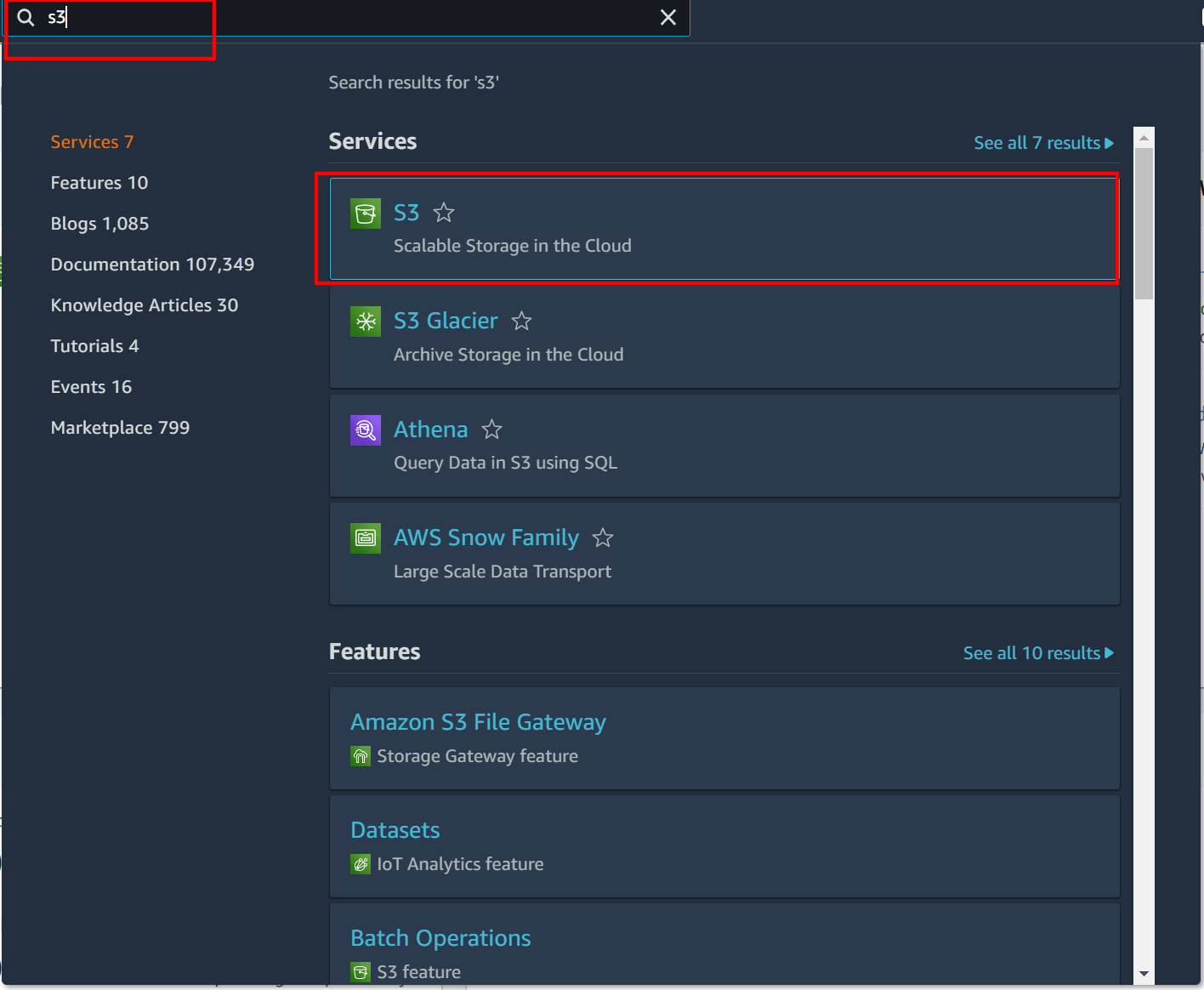Image resolution: width=1204 pixels, height=990 pixels.
Task: Mark AWS Snow Family as favorite
Action: point(603,538)
